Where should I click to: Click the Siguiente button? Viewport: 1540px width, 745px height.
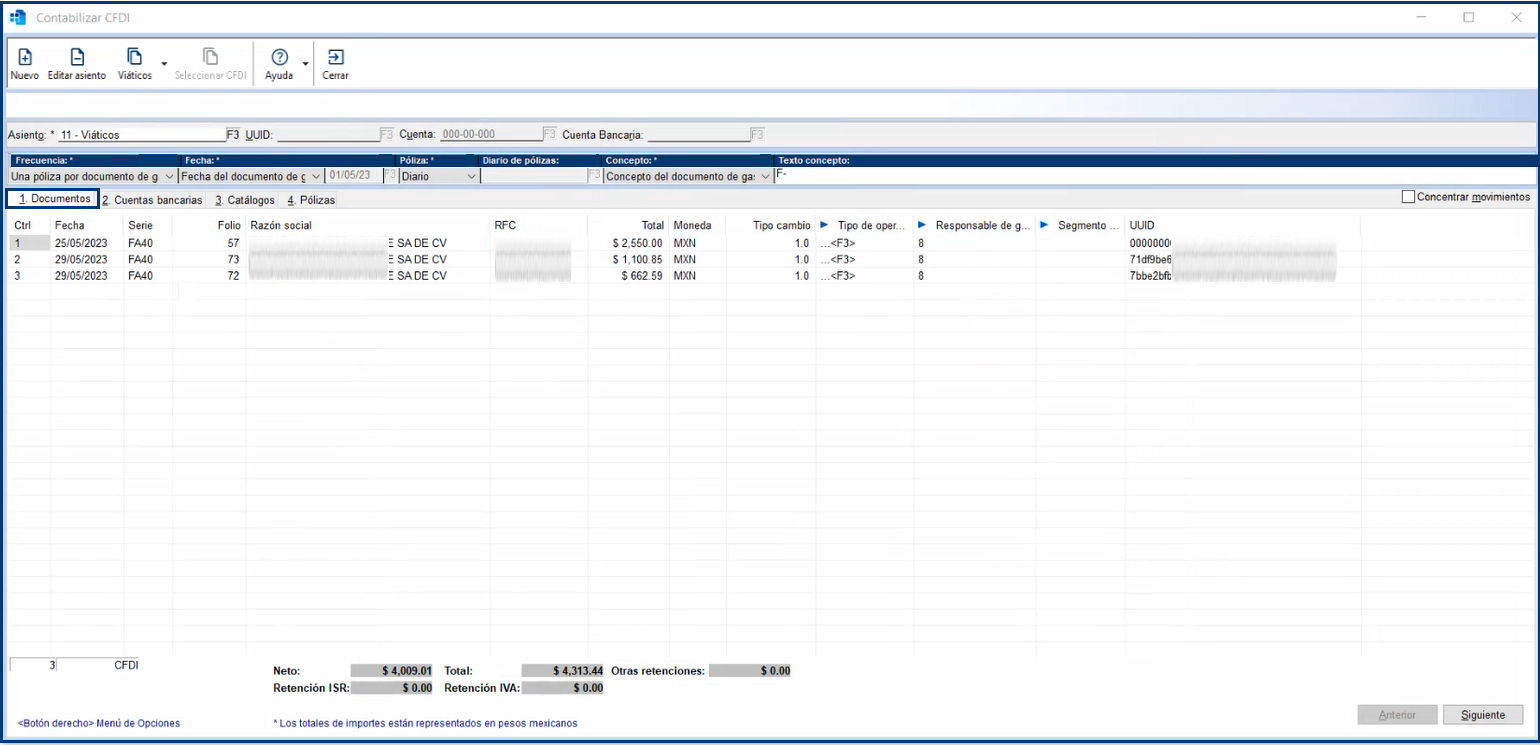coord(1482,715)
